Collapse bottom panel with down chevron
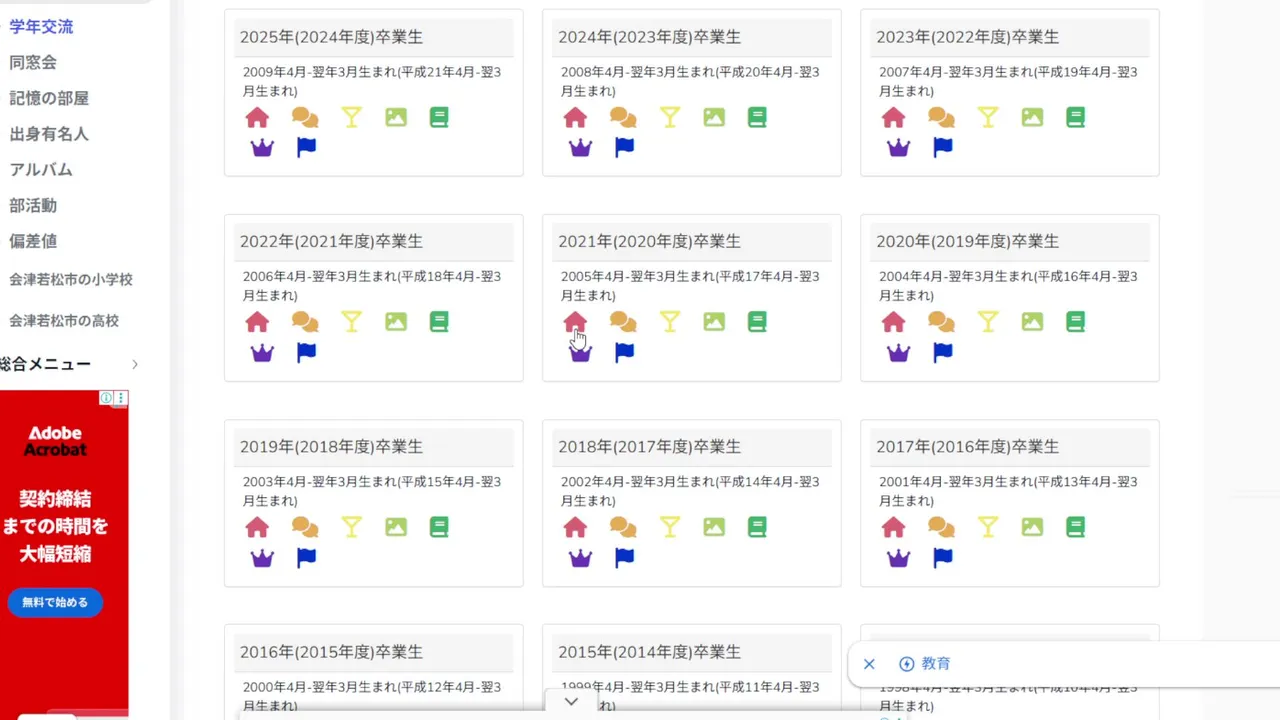Image resolution: width=1280 pixels, height=720 pixels. click(571, 702)
